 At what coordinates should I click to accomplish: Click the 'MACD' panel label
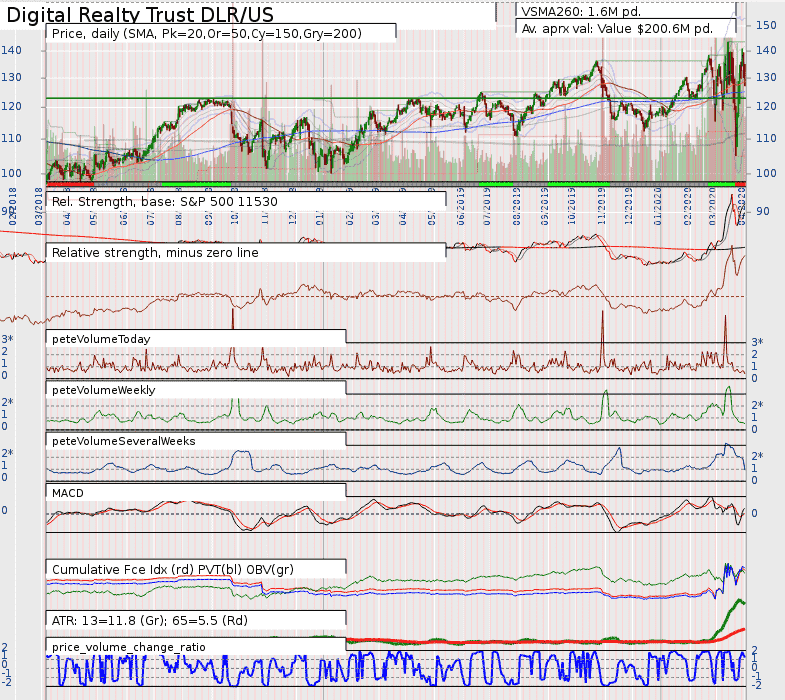click(x=68, y=493)
